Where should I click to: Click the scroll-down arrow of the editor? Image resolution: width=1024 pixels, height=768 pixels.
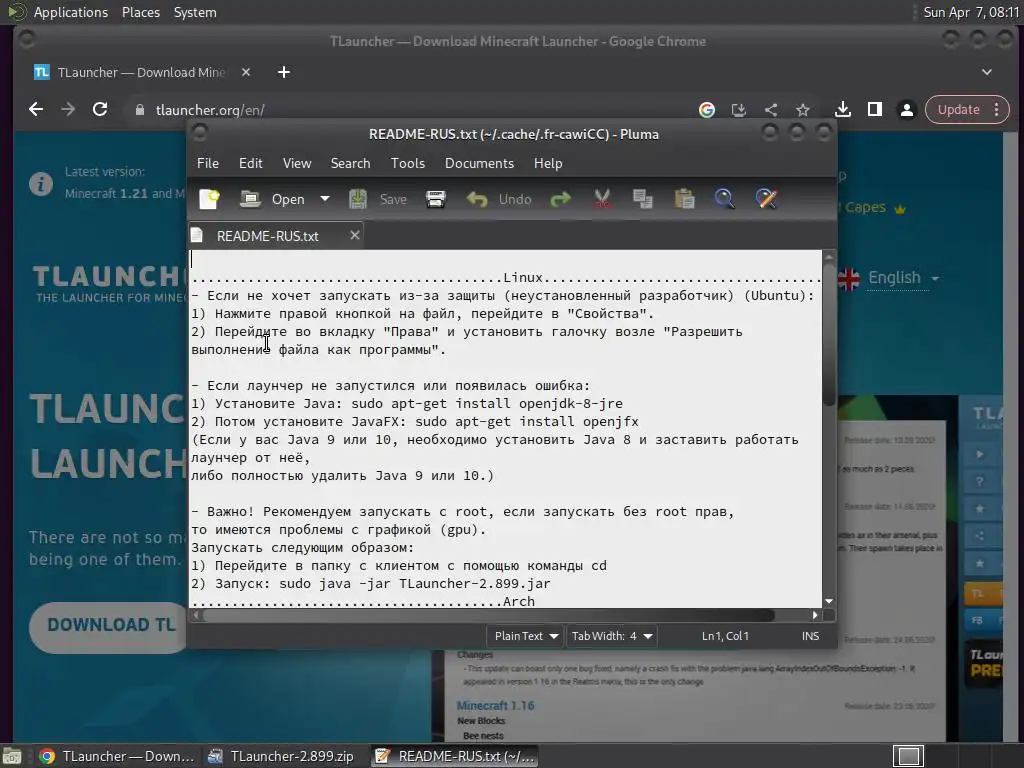point(829,601)
